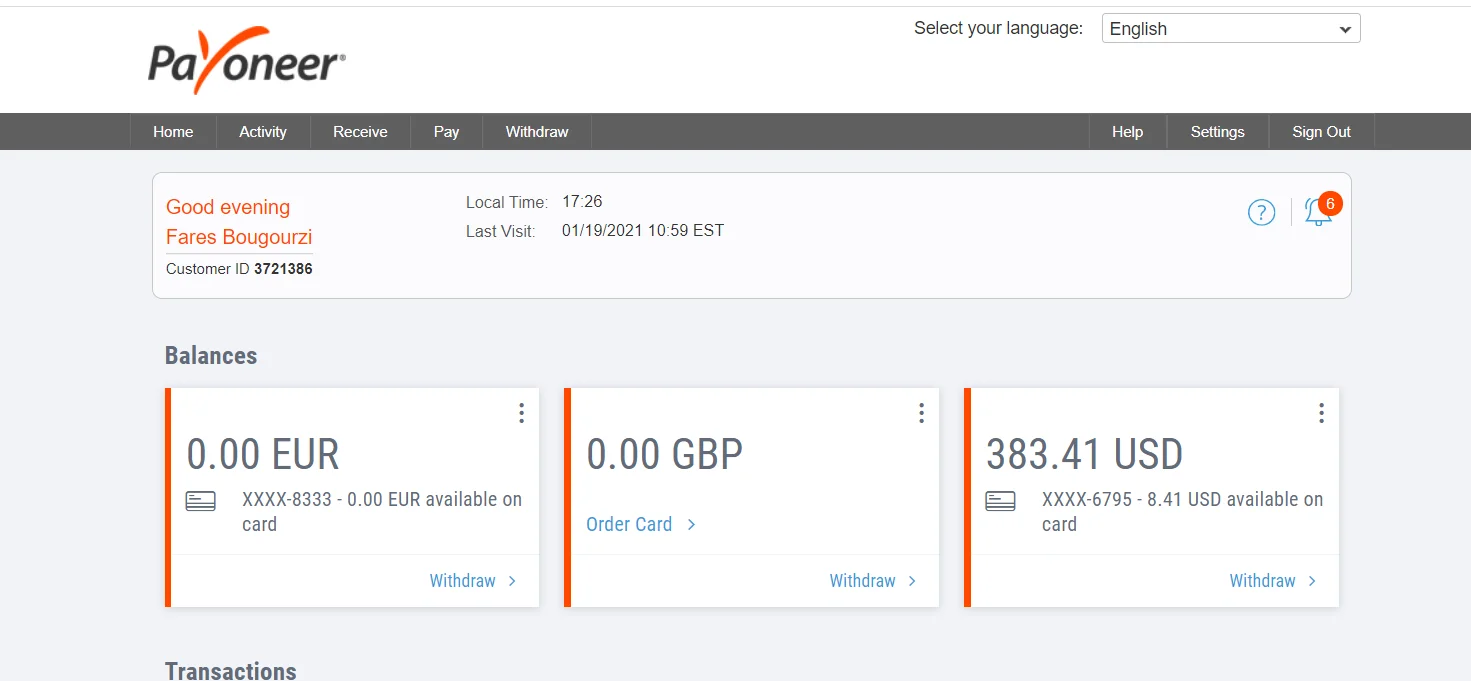Click the card icon on USD balance
Screen dimensions: 1471x681
tap(1001, 501)
